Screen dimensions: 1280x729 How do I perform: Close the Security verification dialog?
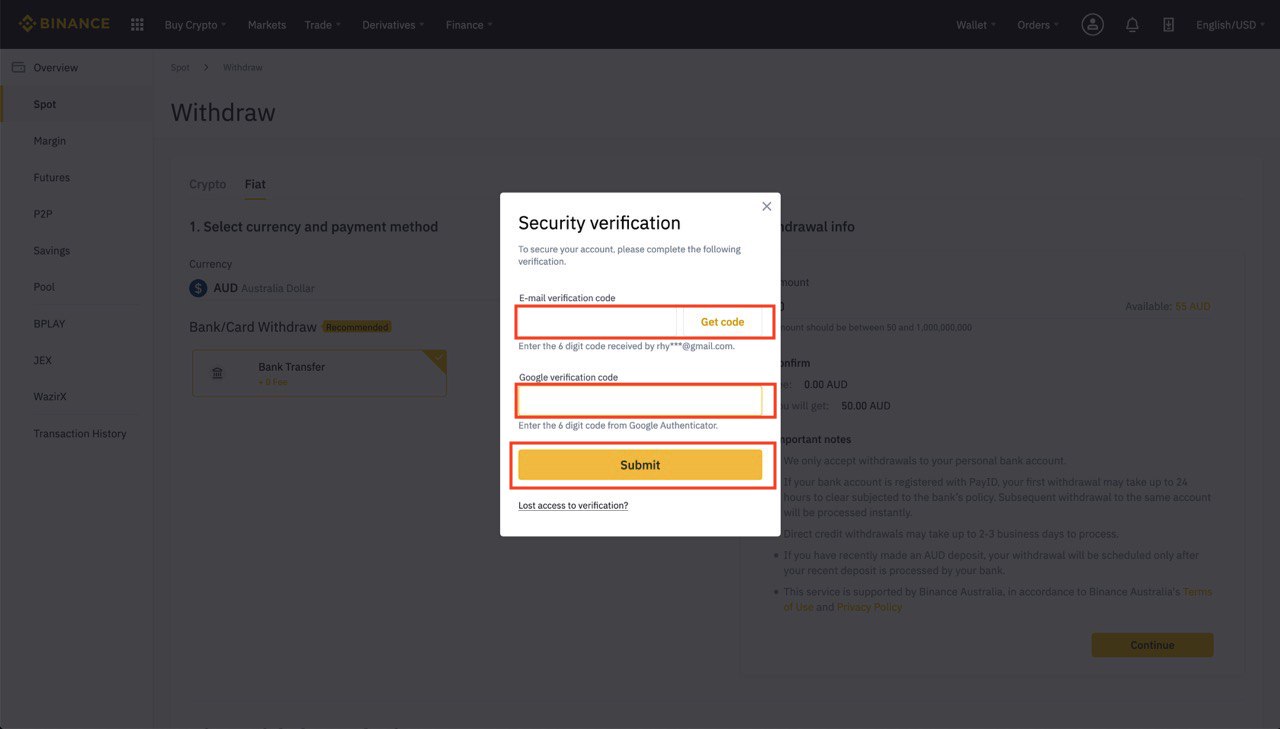[767, 207]
